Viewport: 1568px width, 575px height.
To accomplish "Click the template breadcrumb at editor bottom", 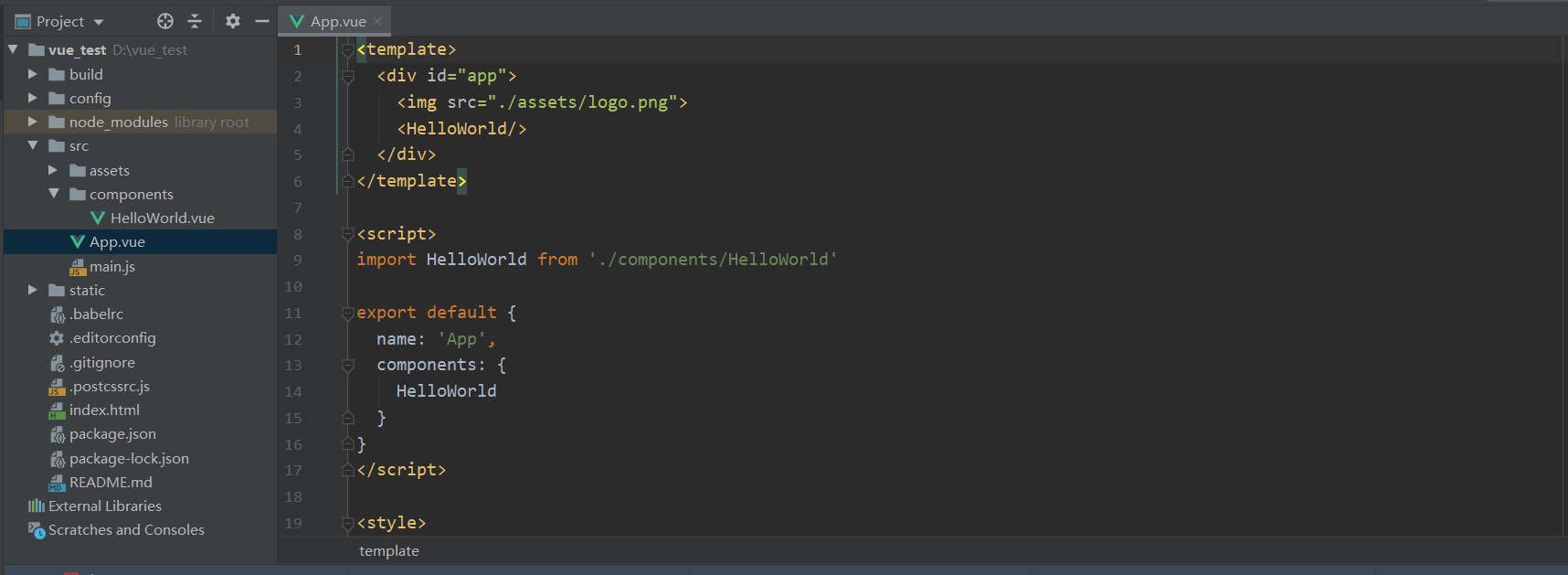I will point(389,550).
